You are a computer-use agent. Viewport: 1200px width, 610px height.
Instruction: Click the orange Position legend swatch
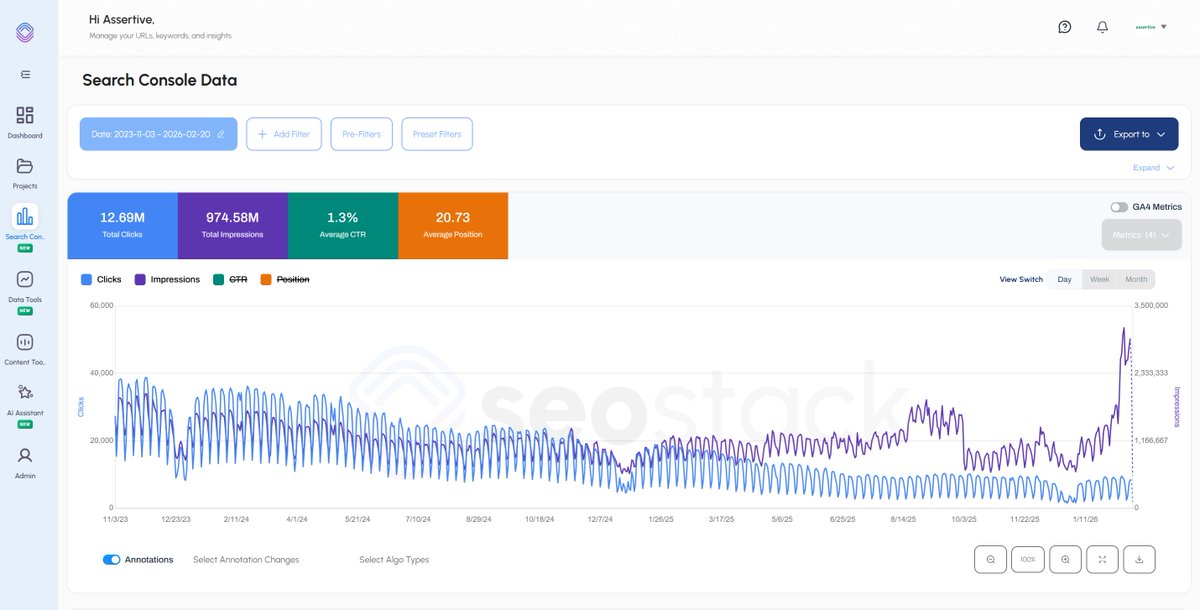point(266,280)
